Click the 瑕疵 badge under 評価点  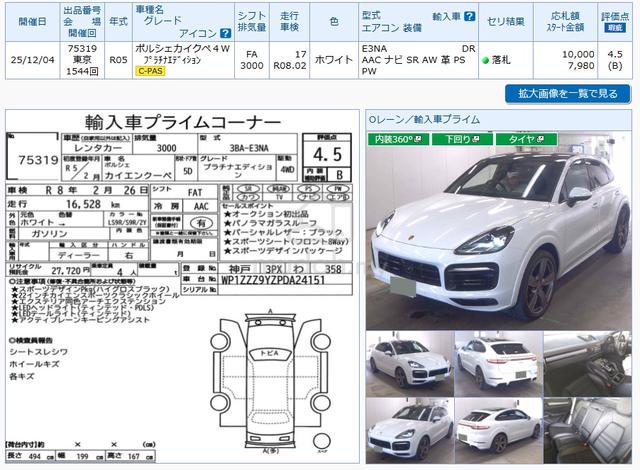coord(615,28)
